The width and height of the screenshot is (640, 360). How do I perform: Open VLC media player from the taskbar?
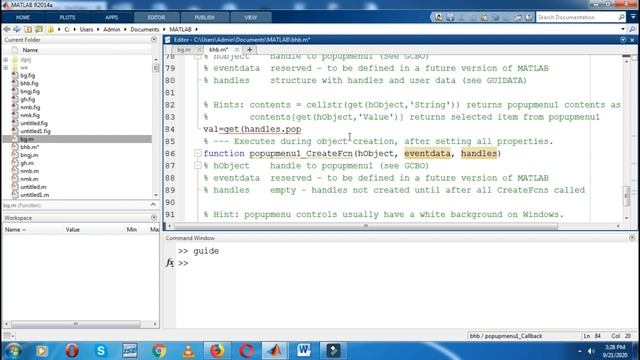pyautogui.click(x=188, y=351)
